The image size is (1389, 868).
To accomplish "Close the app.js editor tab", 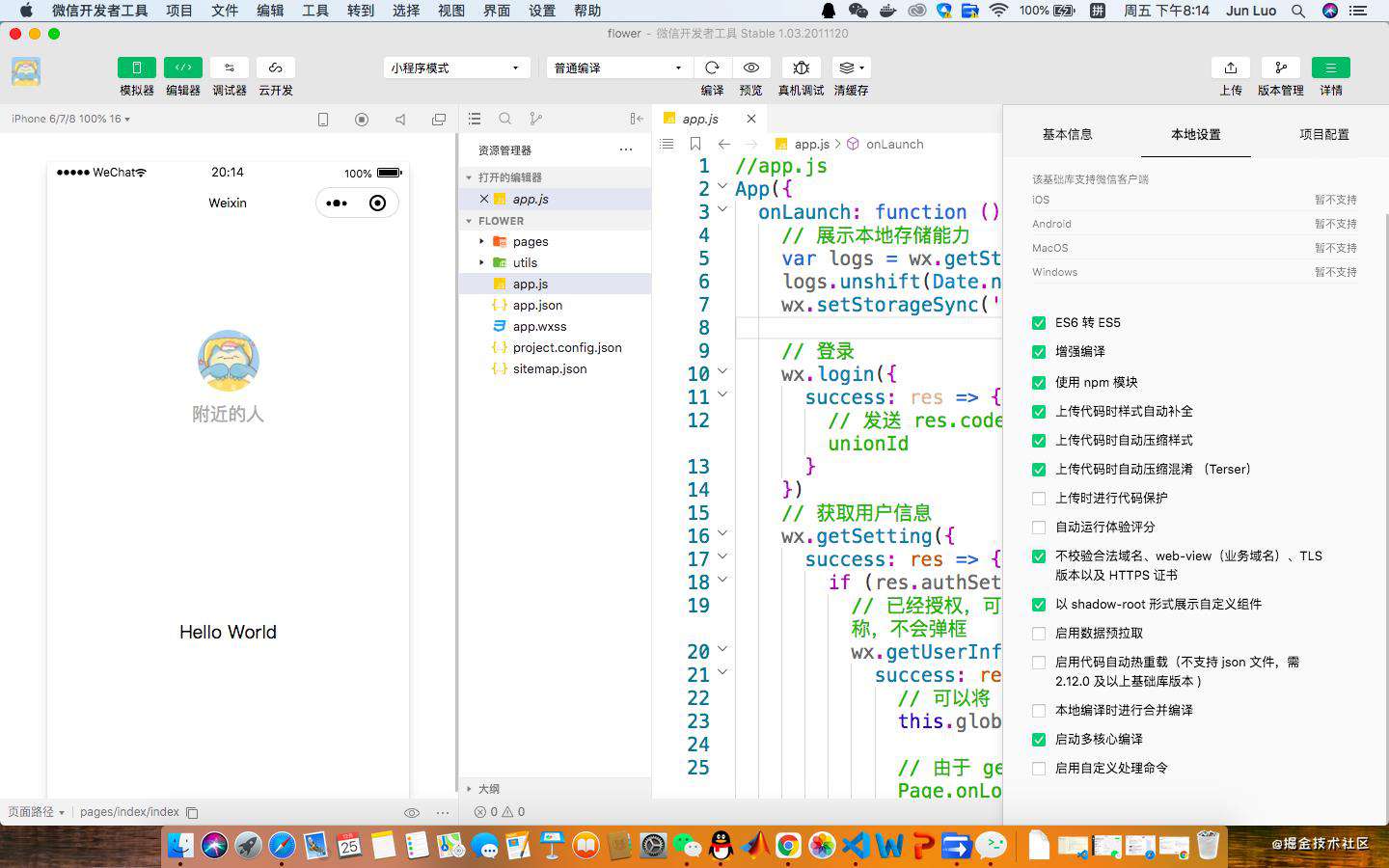I will click(751, 119).
